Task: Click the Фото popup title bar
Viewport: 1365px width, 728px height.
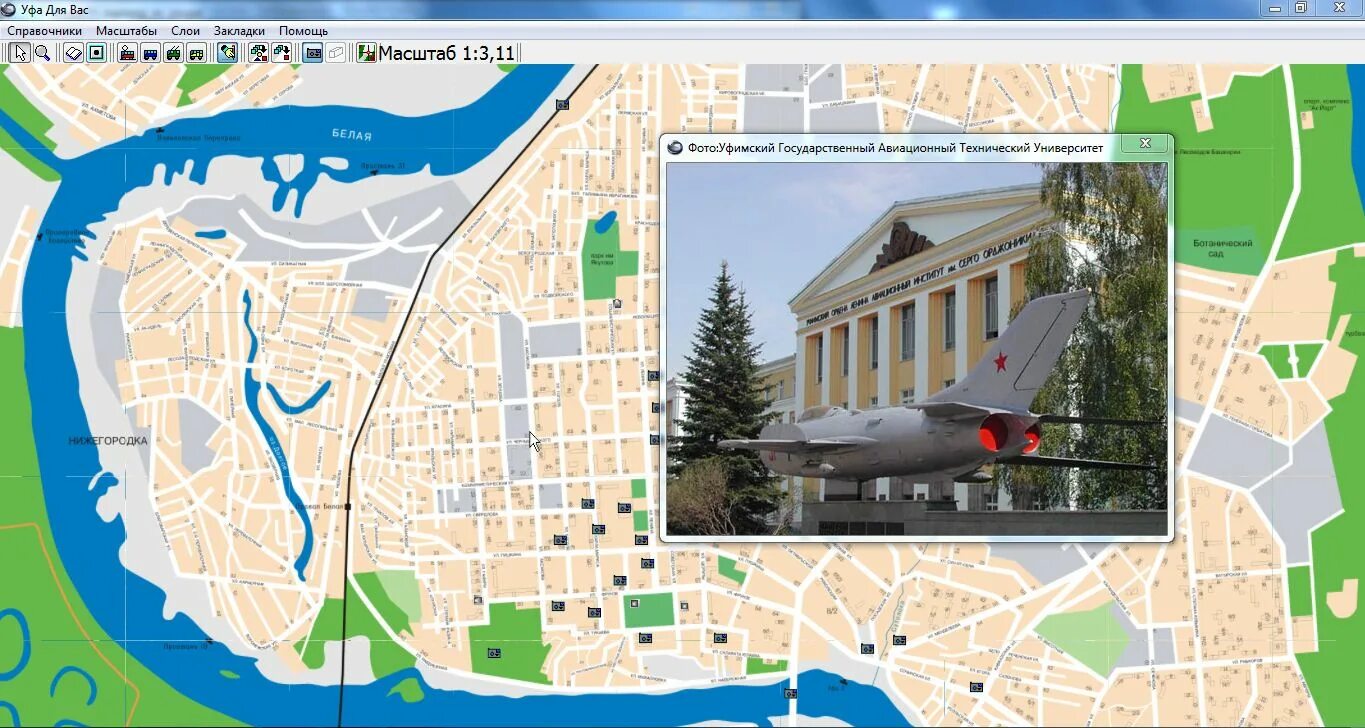Action: click(917, 147)
